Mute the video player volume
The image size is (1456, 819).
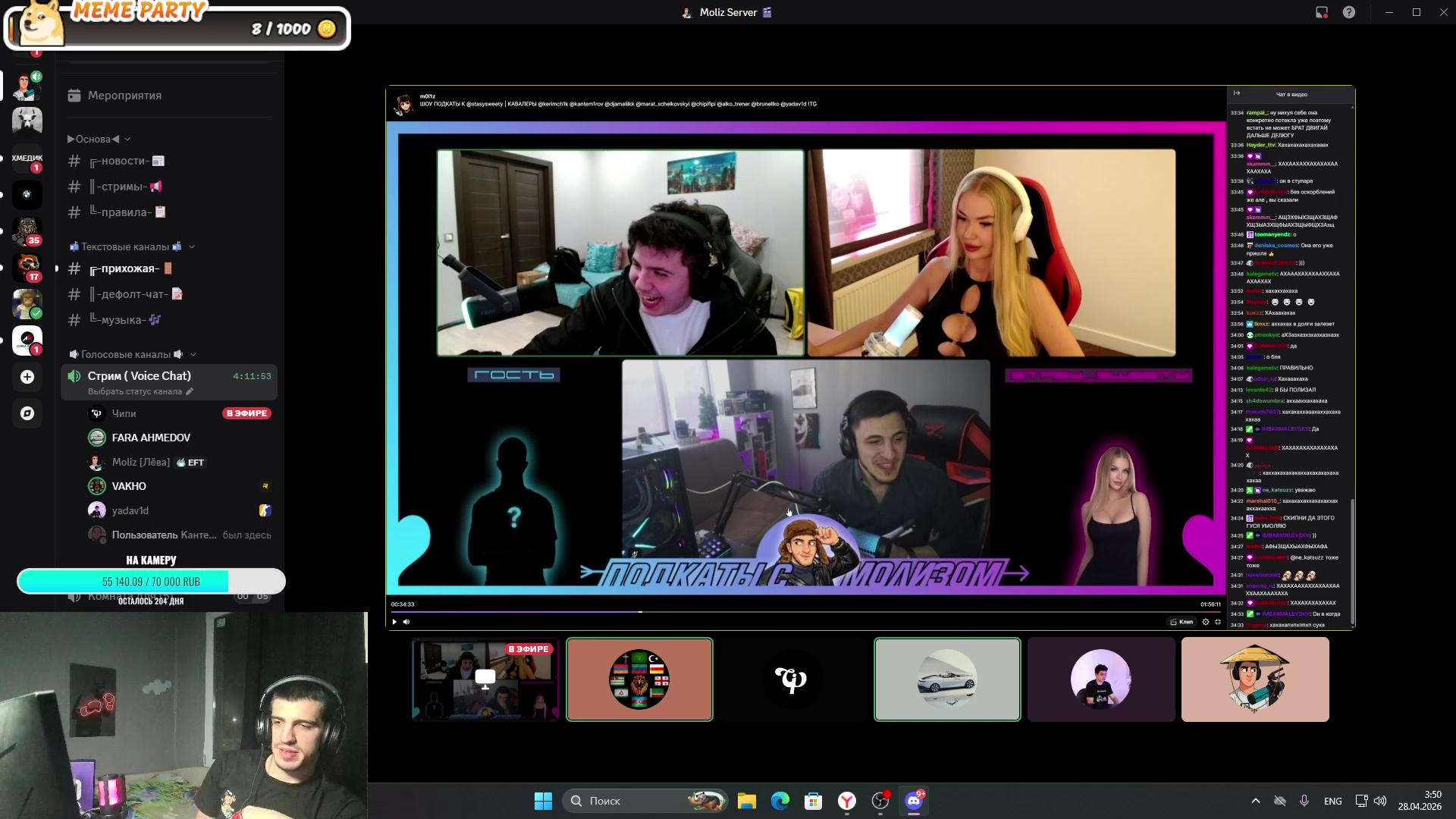tap(406, 622)
